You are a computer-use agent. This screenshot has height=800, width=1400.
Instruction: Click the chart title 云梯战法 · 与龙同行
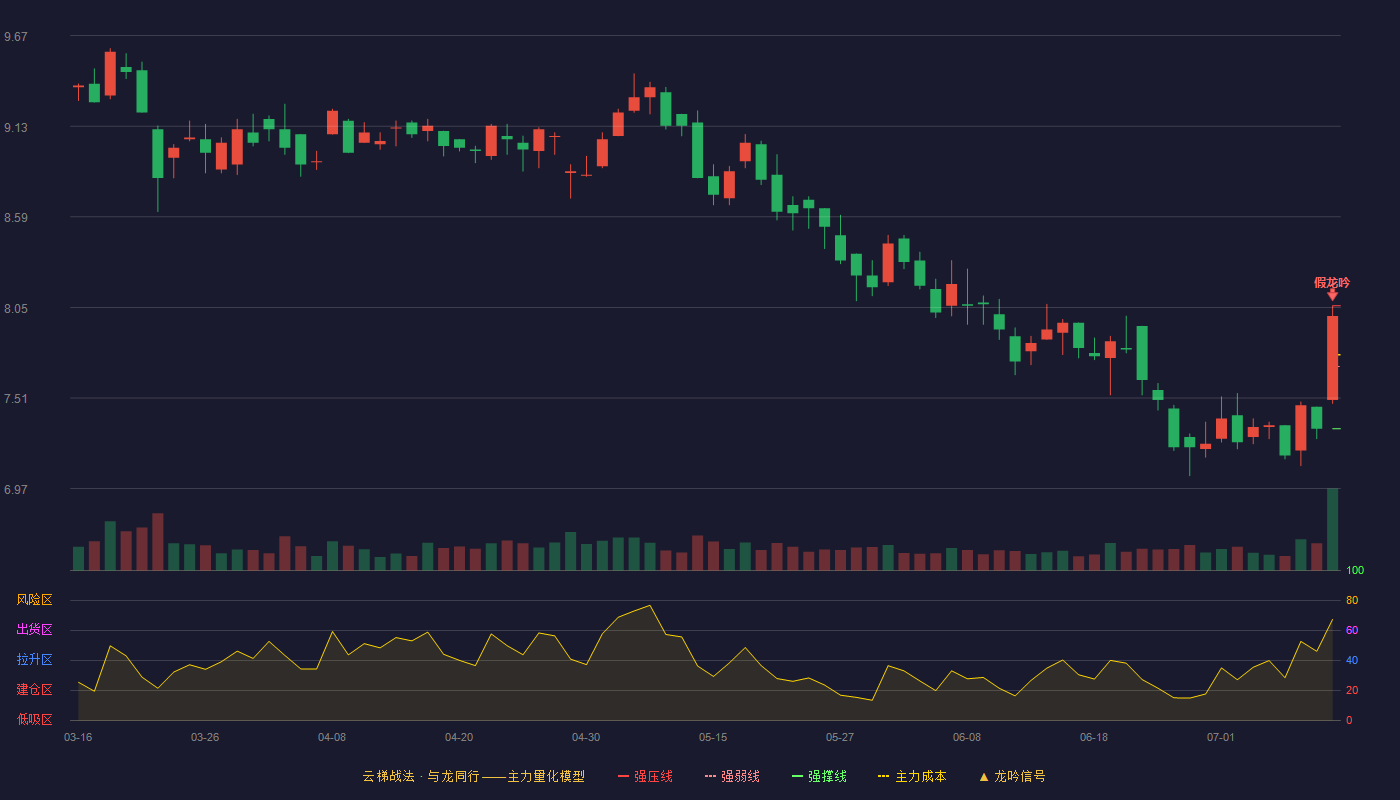coord(421,776)
